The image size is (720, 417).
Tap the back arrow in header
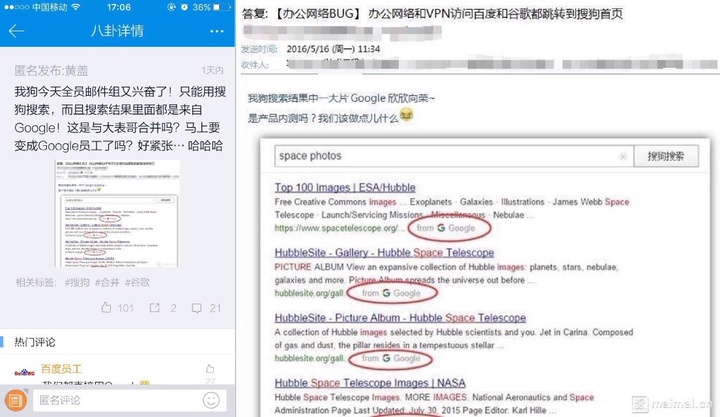[16, 31]
